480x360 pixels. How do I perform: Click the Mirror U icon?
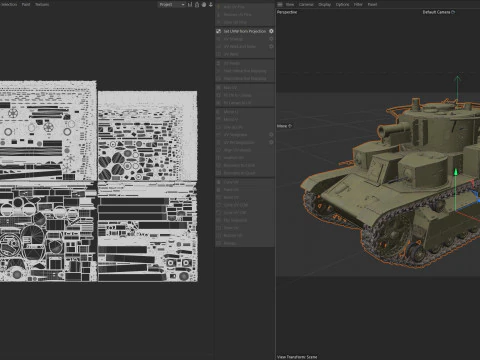tap(219, 112)
